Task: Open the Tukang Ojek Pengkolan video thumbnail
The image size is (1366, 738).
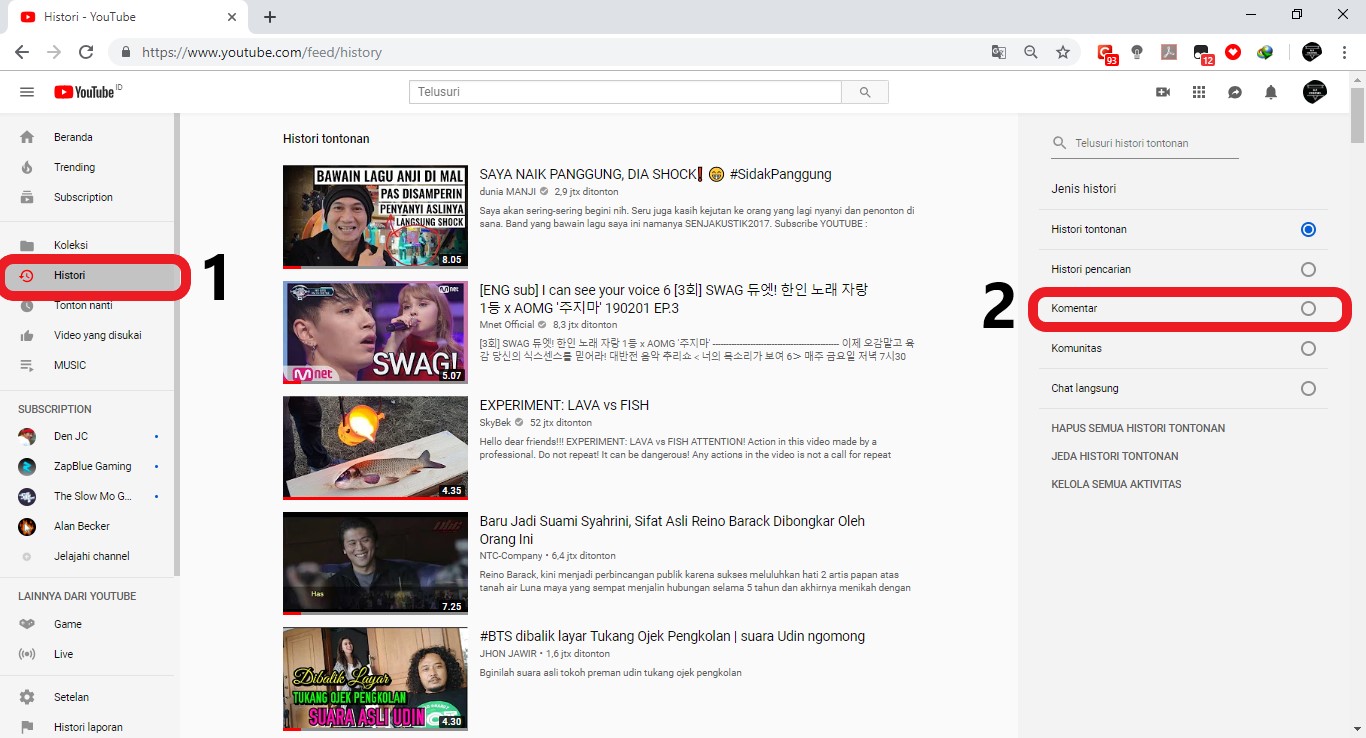Action: point(375,679)
